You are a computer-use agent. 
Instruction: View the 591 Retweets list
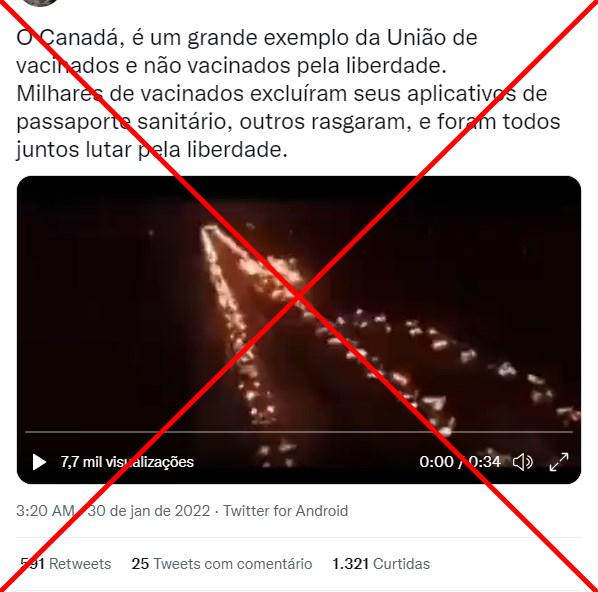[66, 564]
